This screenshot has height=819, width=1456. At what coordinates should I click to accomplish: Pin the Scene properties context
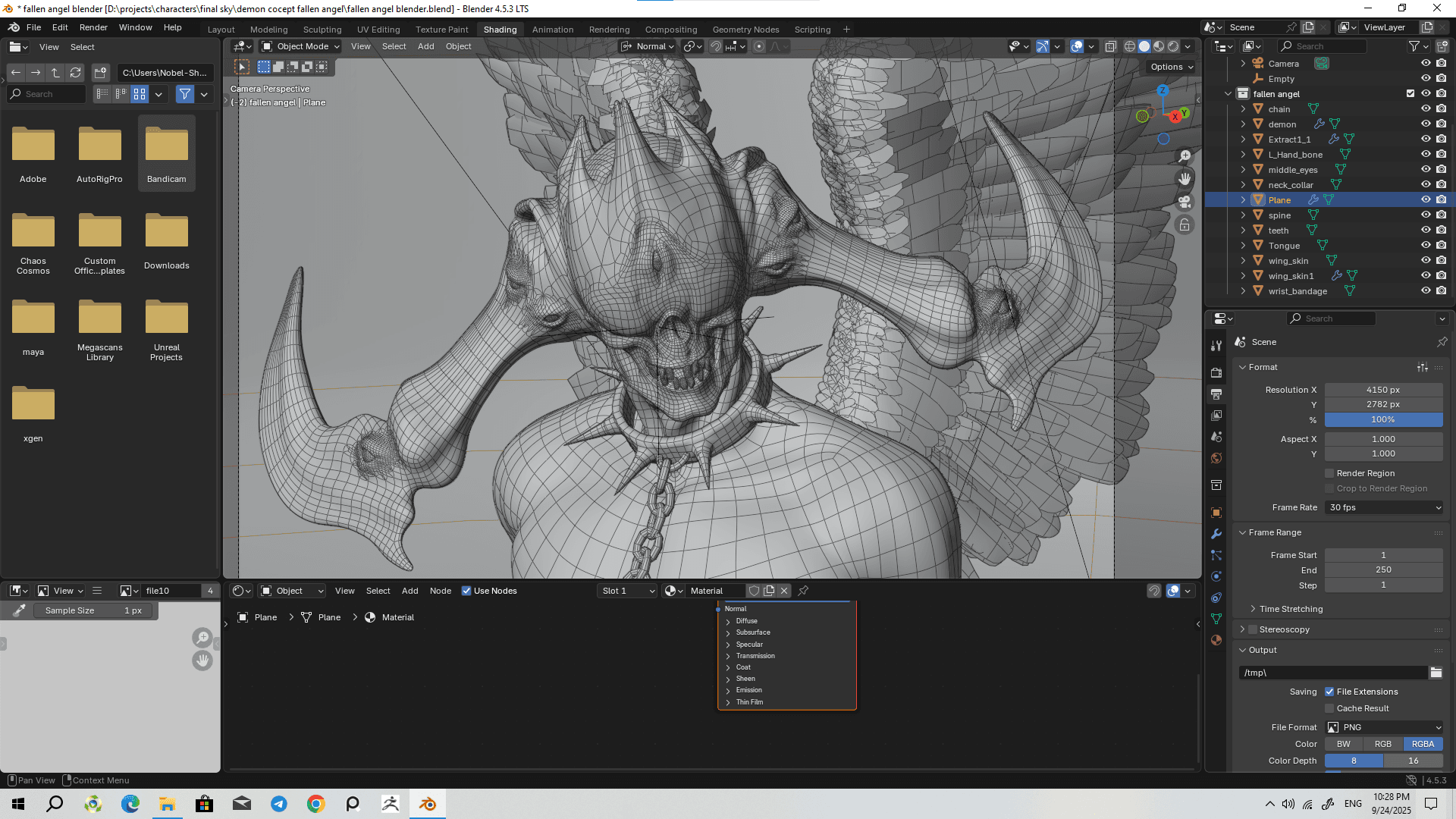(1442, 342)
